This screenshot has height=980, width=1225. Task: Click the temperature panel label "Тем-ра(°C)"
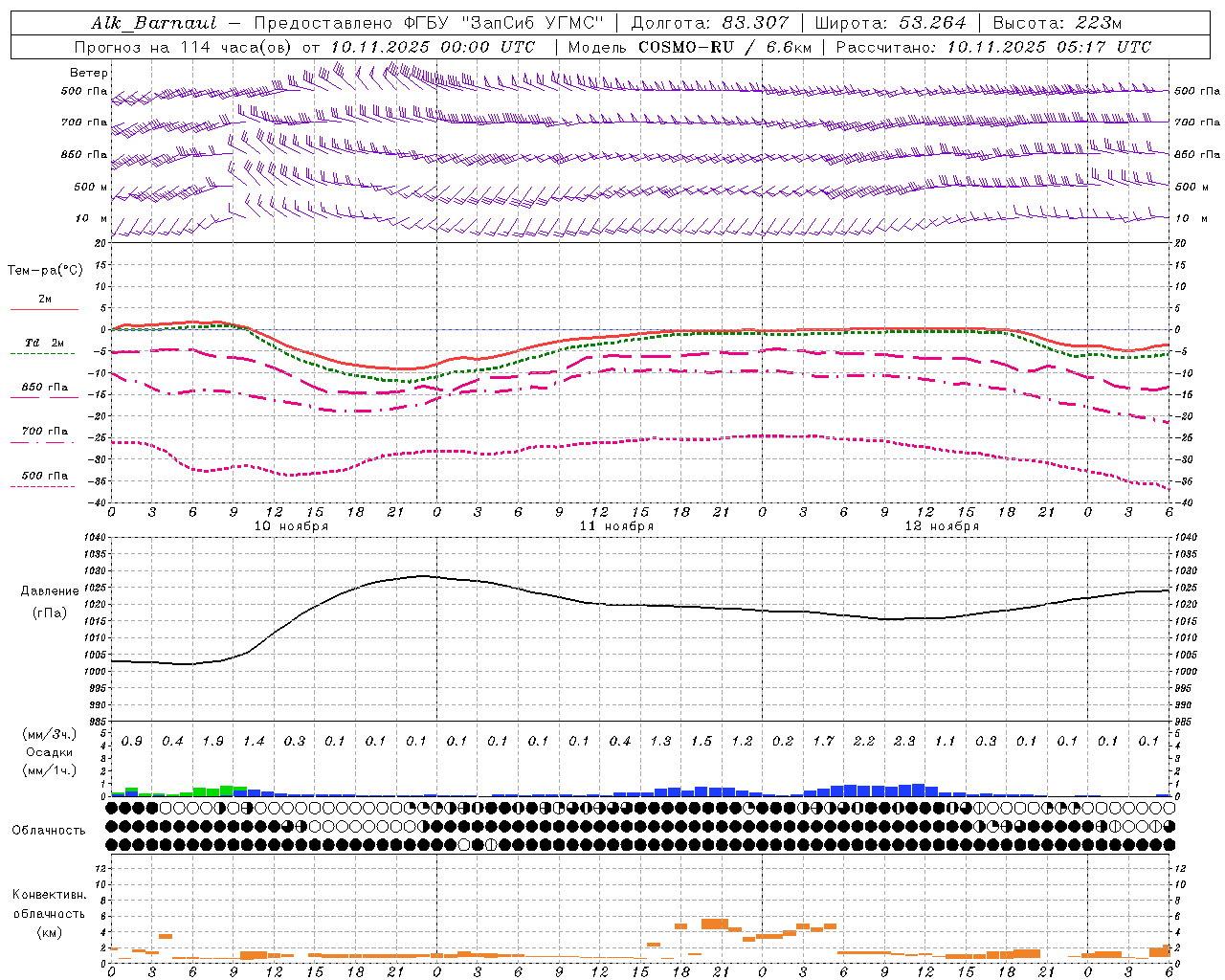pos(45,271)
